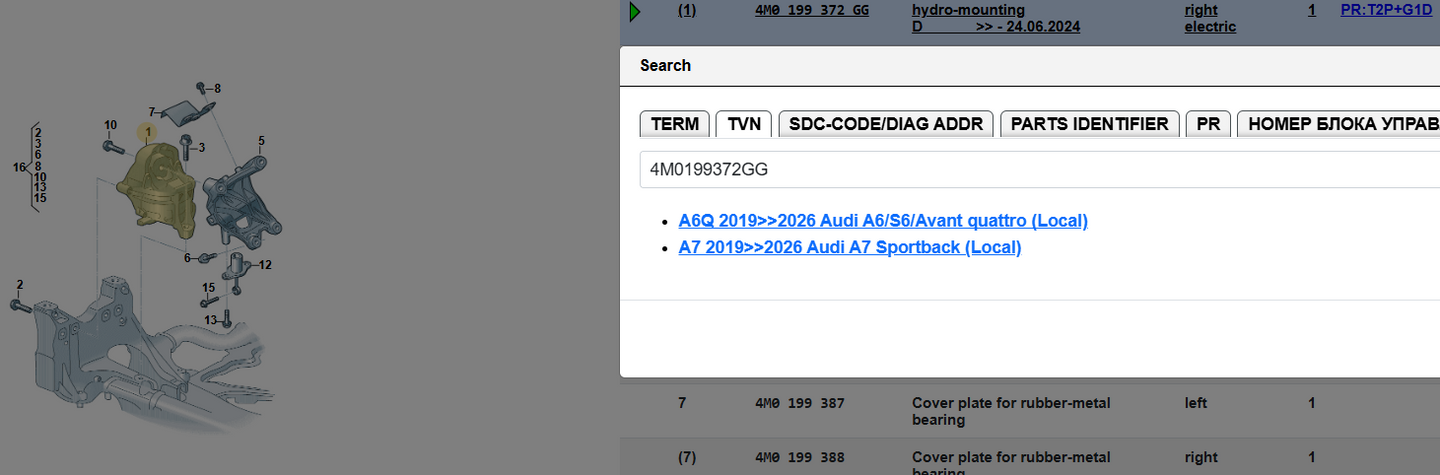The image size is (1440, 475).
Task: Open the PARTS IDENTIFIER tab
Action: 1090,124
